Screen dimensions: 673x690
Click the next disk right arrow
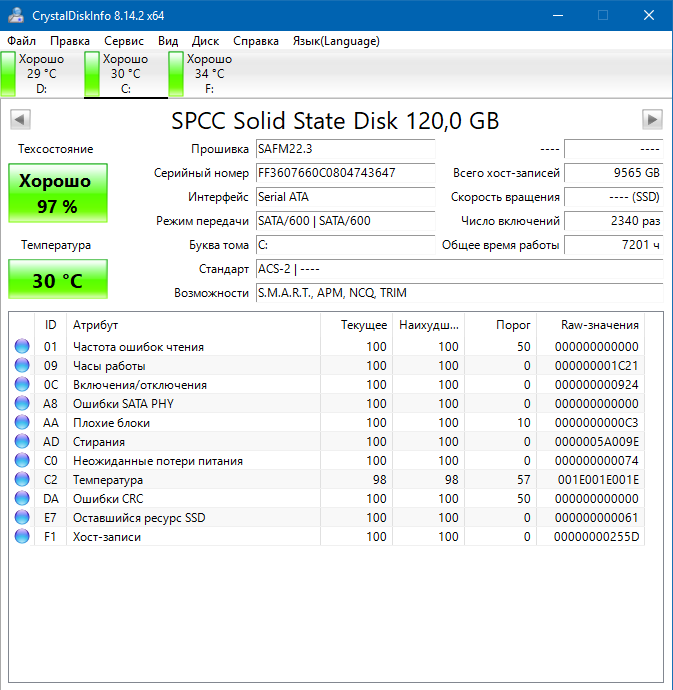click(652, 120)
